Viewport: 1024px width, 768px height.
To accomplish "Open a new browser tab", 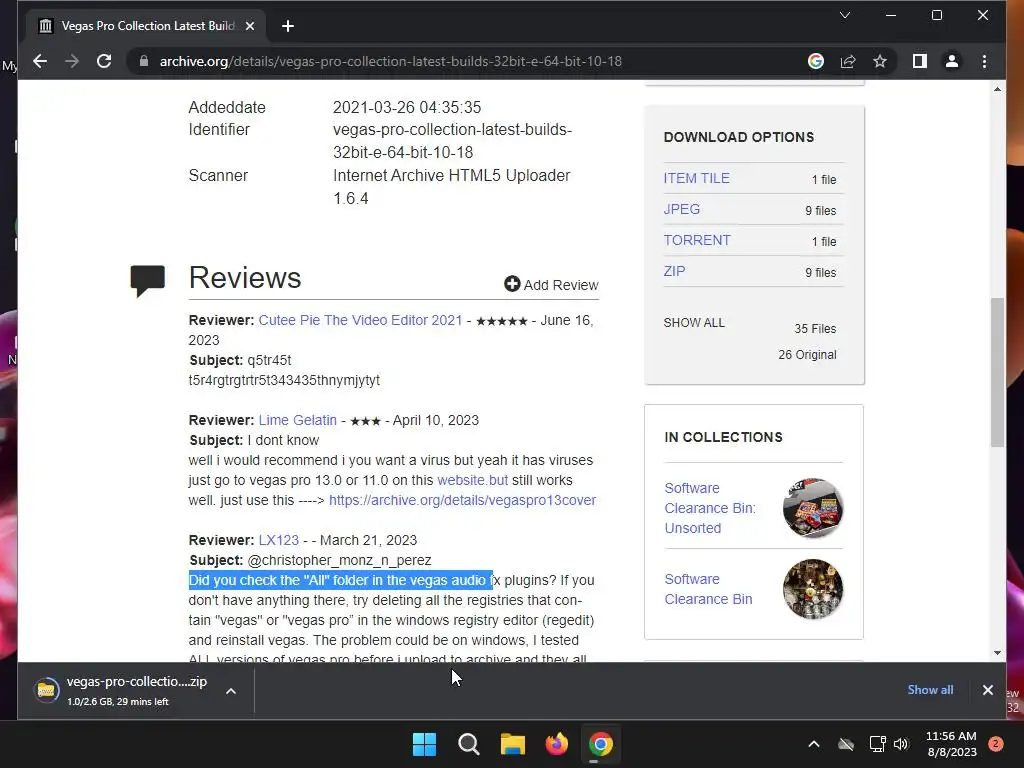I will pyautogui.click(x=288, y=26).
